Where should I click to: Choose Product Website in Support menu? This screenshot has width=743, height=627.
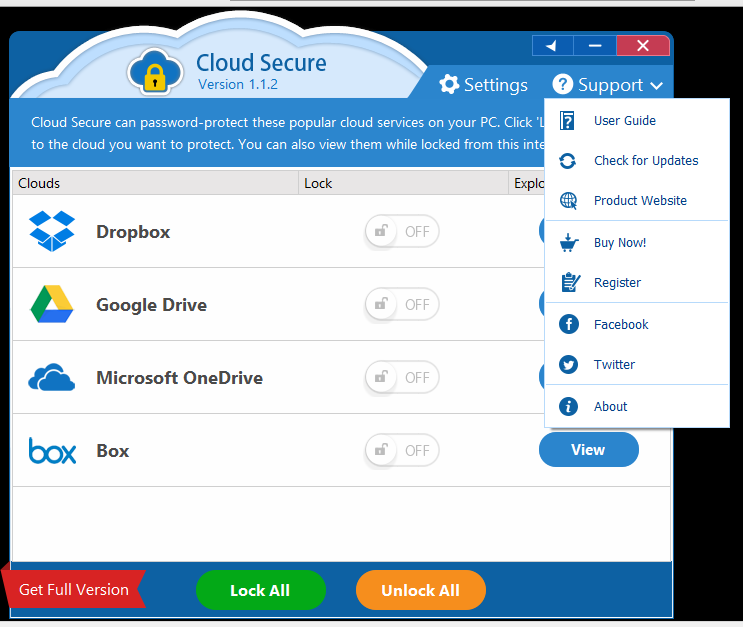click(637, 200)
